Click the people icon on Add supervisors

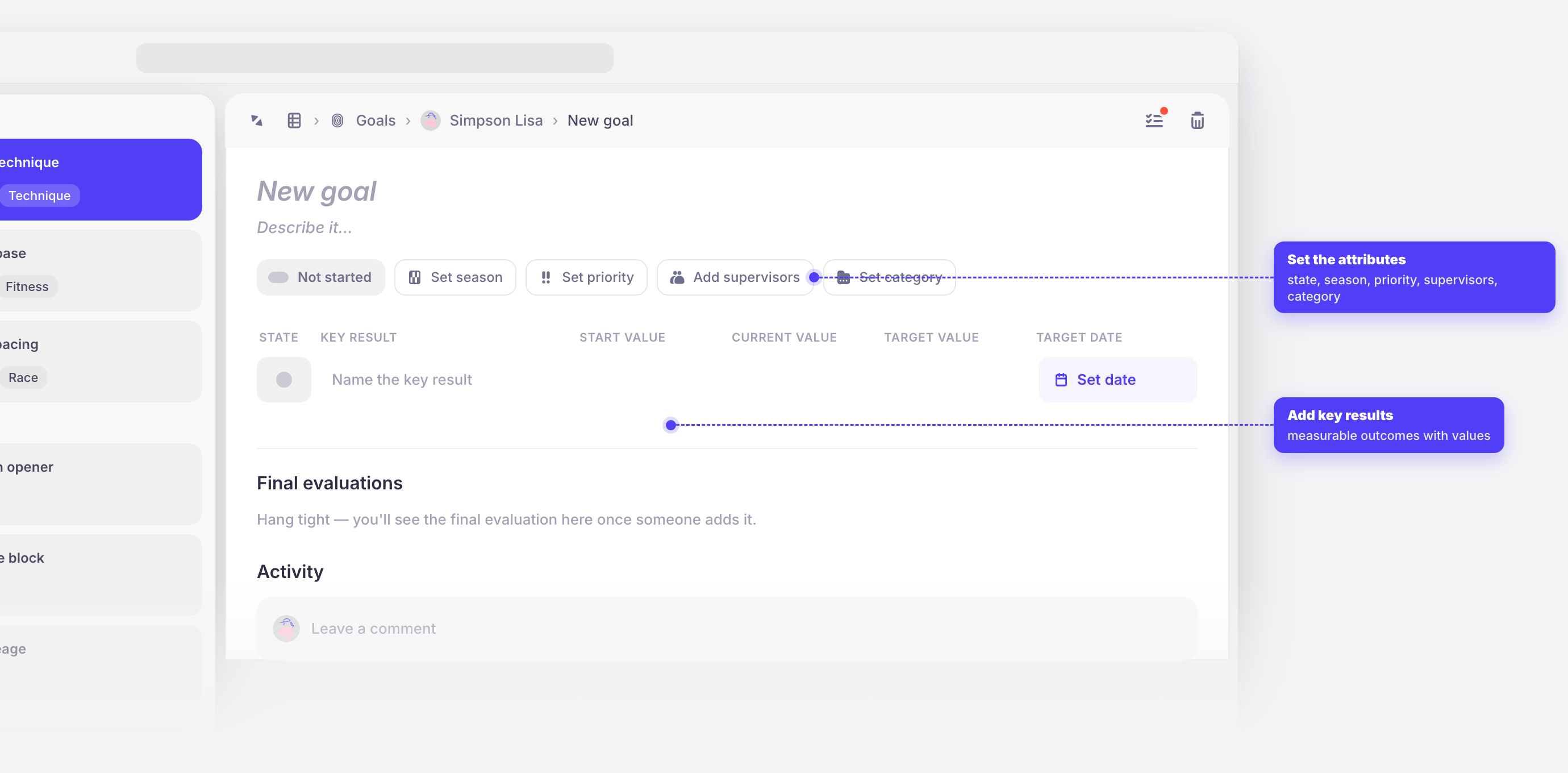coord(677,277)
